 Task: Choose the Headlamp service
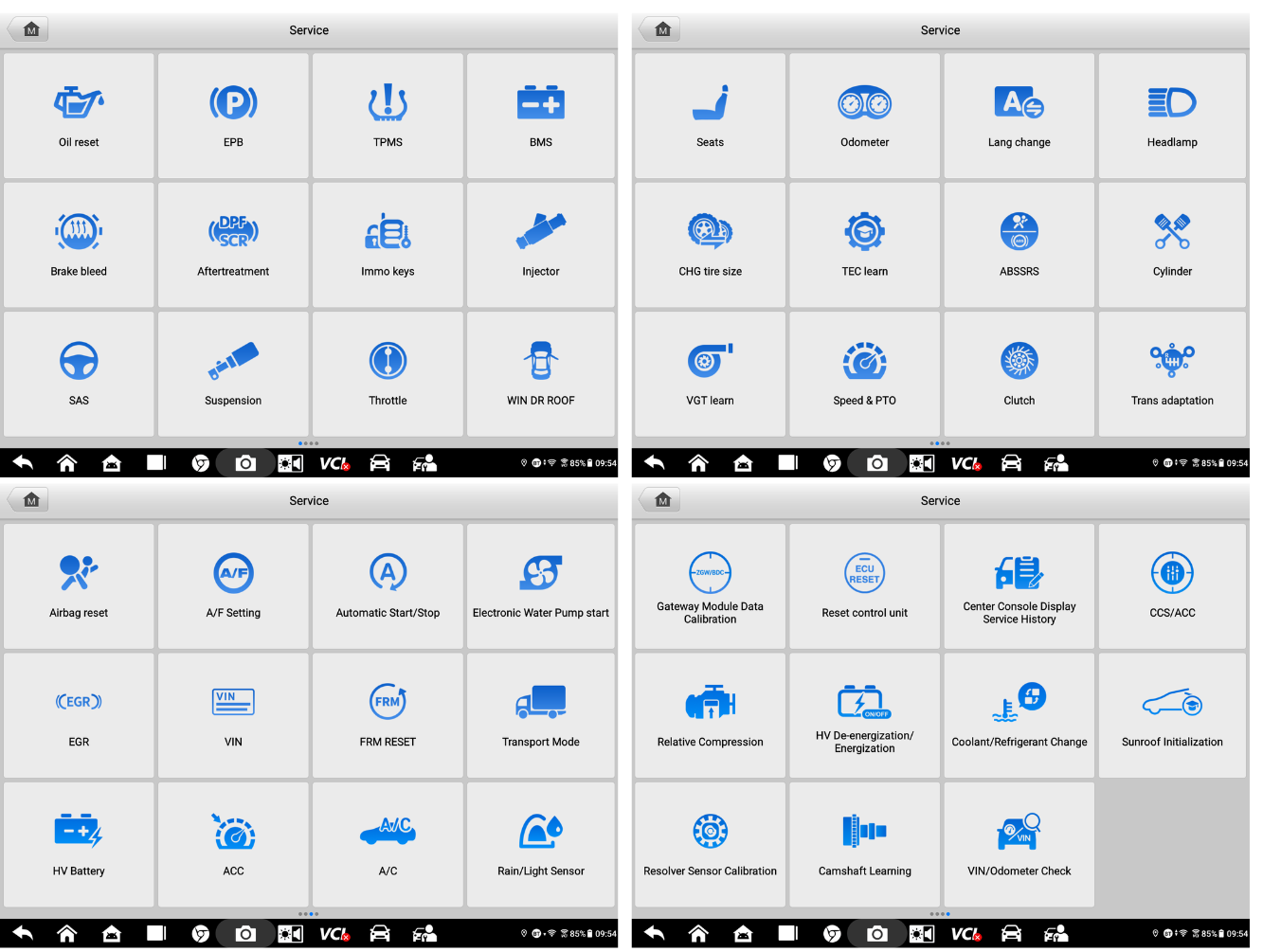click(1172, 116)
